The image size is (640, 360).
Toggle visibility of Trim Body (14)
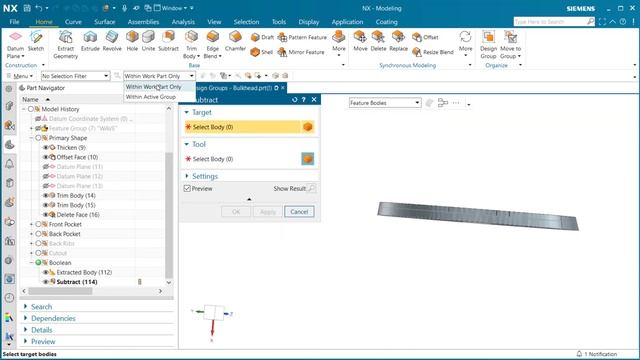click(46, 196)
